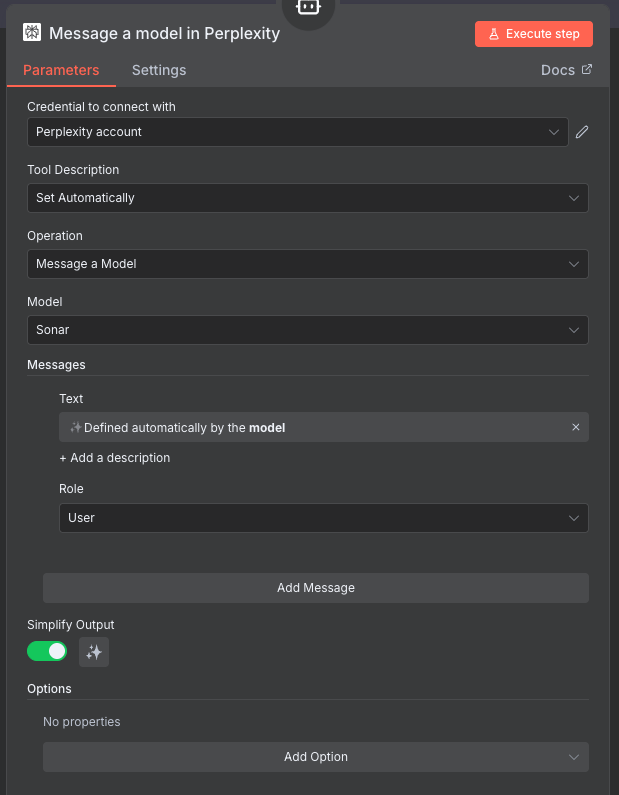Screen dimensions: 619x795
Task: Open the Perplexity account credential dropdown
Action: [x=298, y=132]
